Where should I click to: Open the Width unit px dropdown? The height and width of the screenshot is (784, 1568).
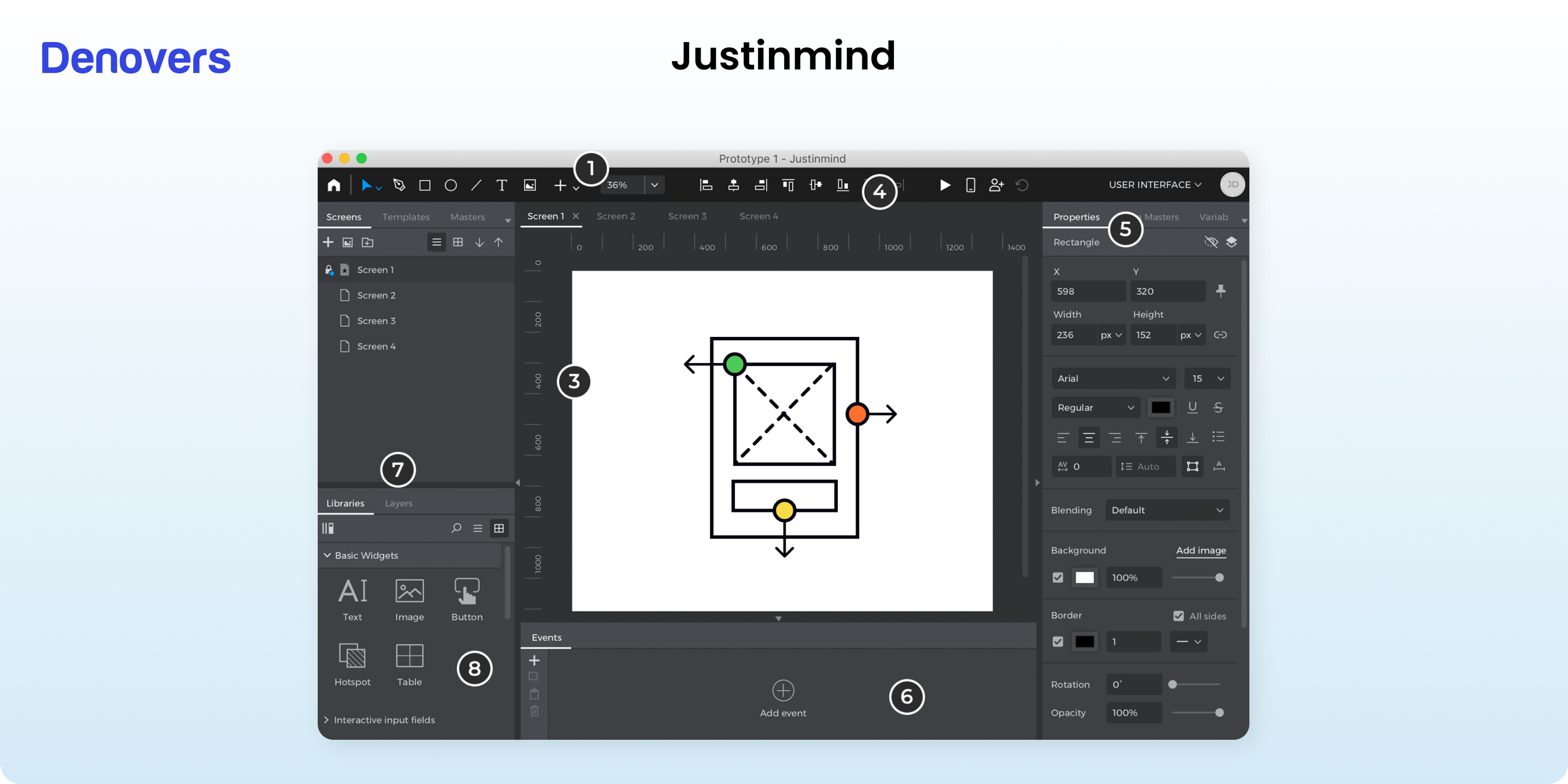click(1111, 335)
